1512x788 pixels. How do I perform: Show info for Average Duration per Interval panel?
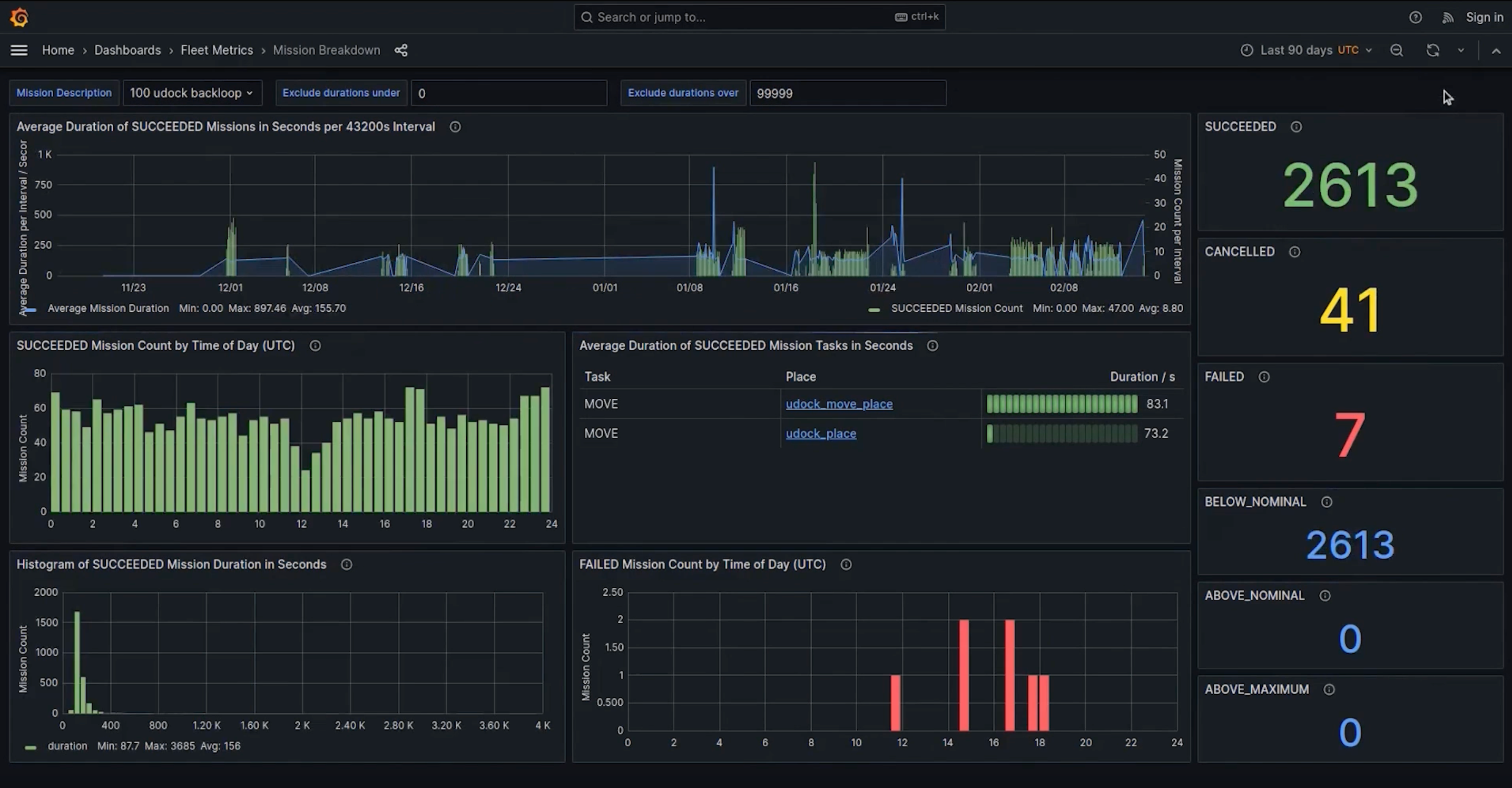coord(455,127)
